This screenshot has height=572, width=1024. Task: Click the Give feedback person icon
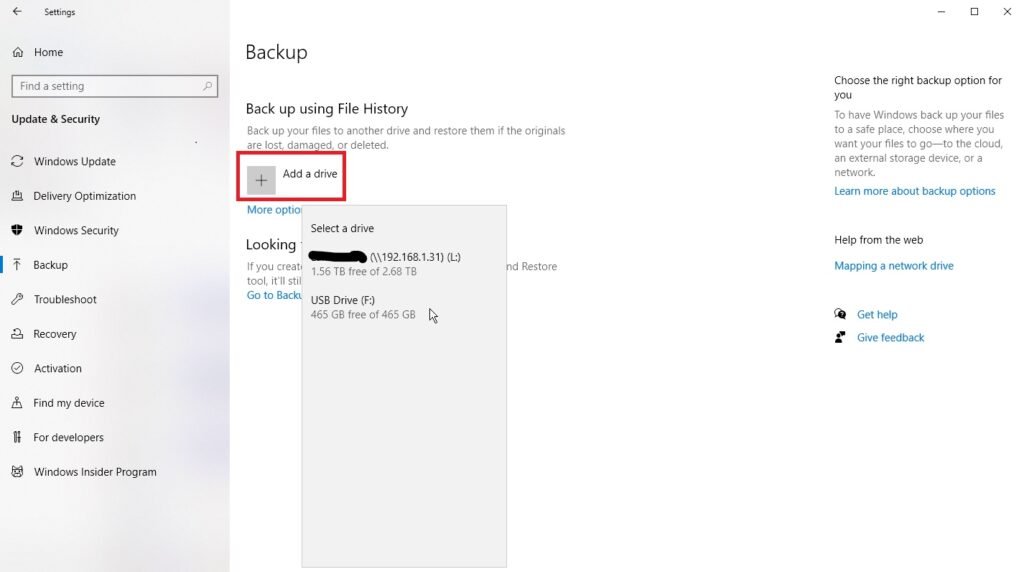pos(840,337)
